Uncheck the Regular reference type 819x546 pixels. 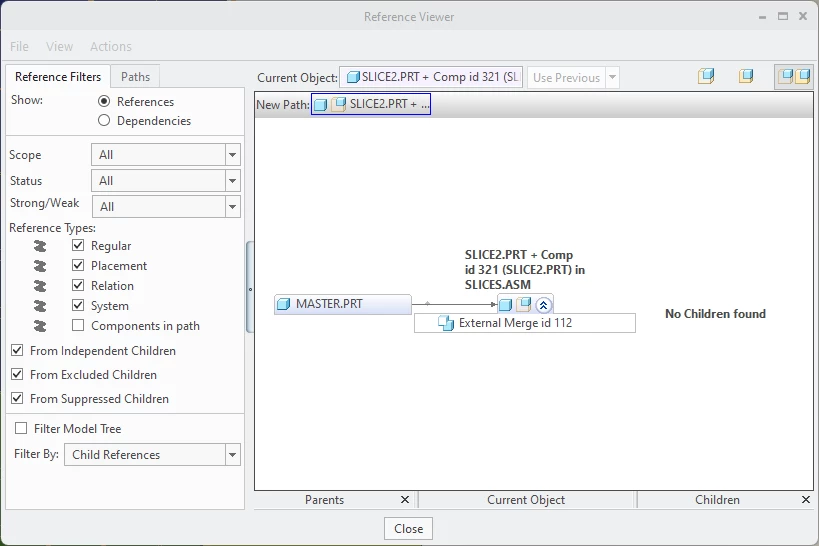pyautogui.click(x=78, y=245)
